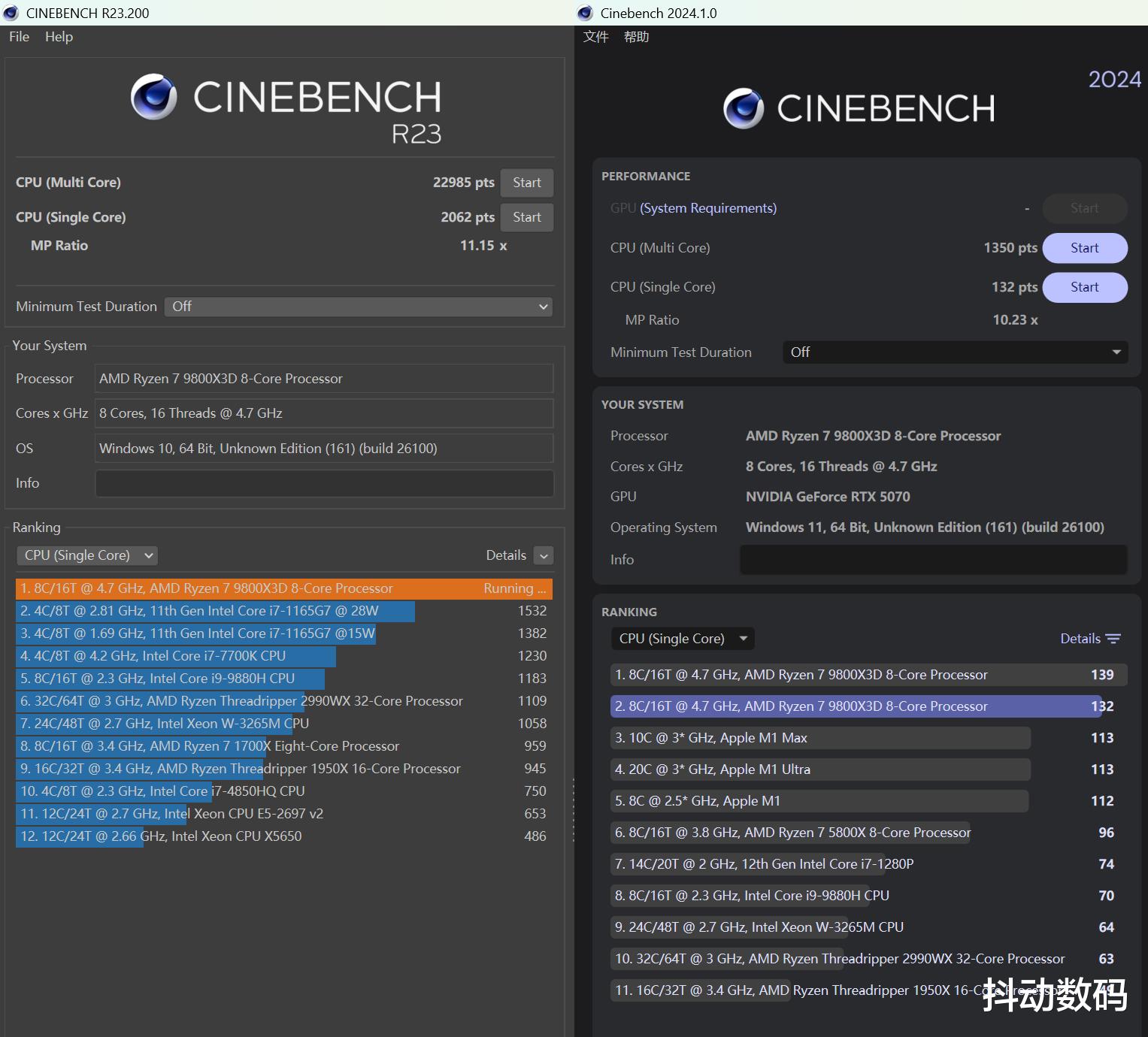Select Xeon W-3265M row in R23 ranking

coord(283,724)
